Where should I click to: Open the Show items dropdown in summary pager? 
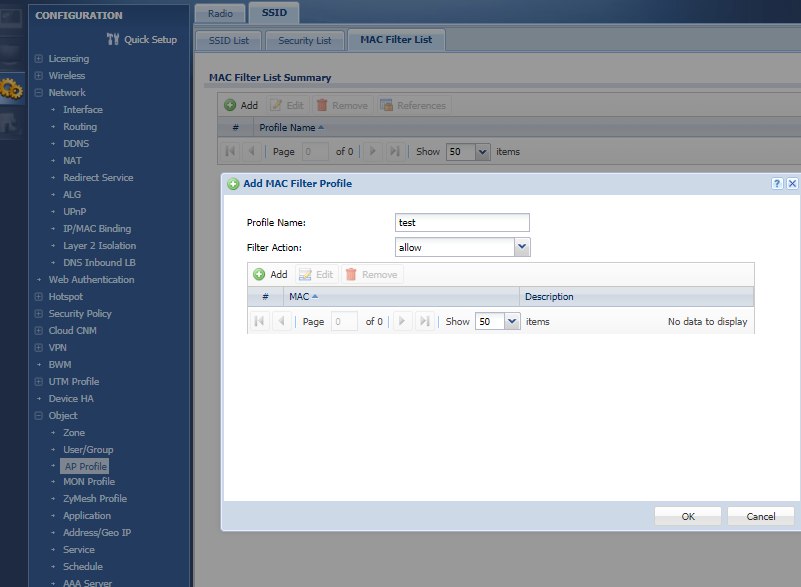482,152
